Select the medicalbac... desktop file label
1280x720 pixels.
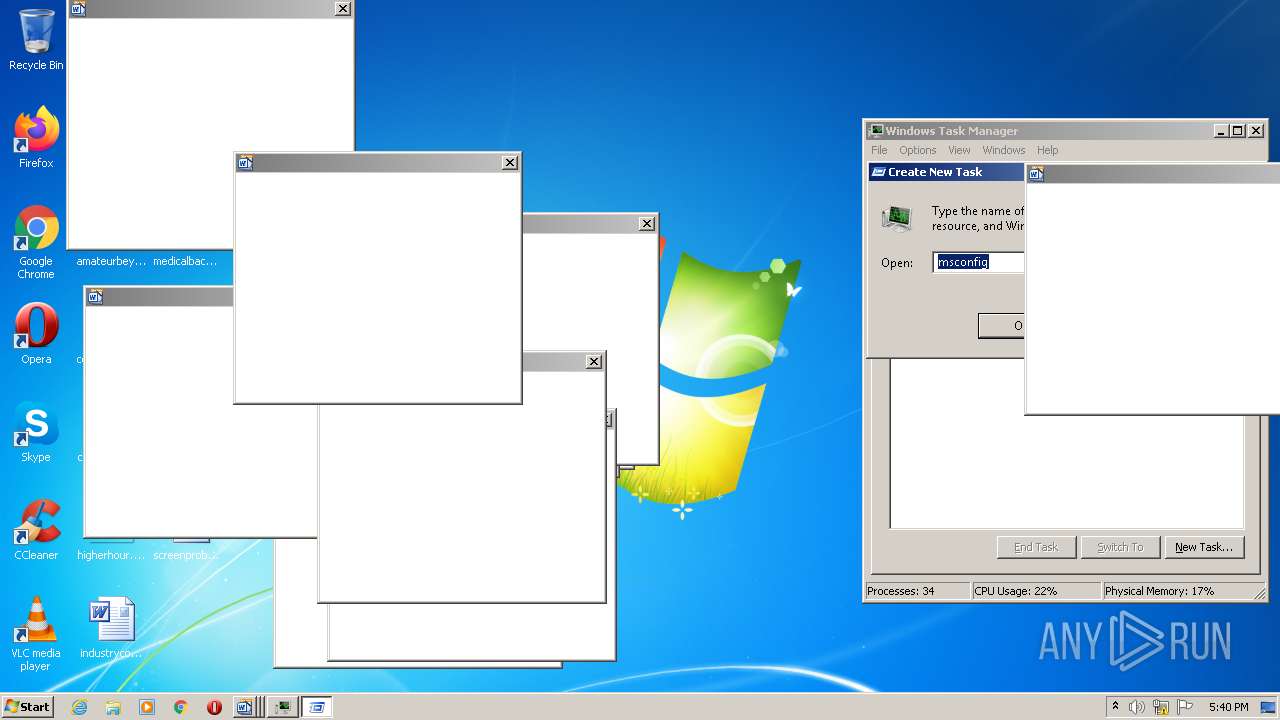coord(185,261)
